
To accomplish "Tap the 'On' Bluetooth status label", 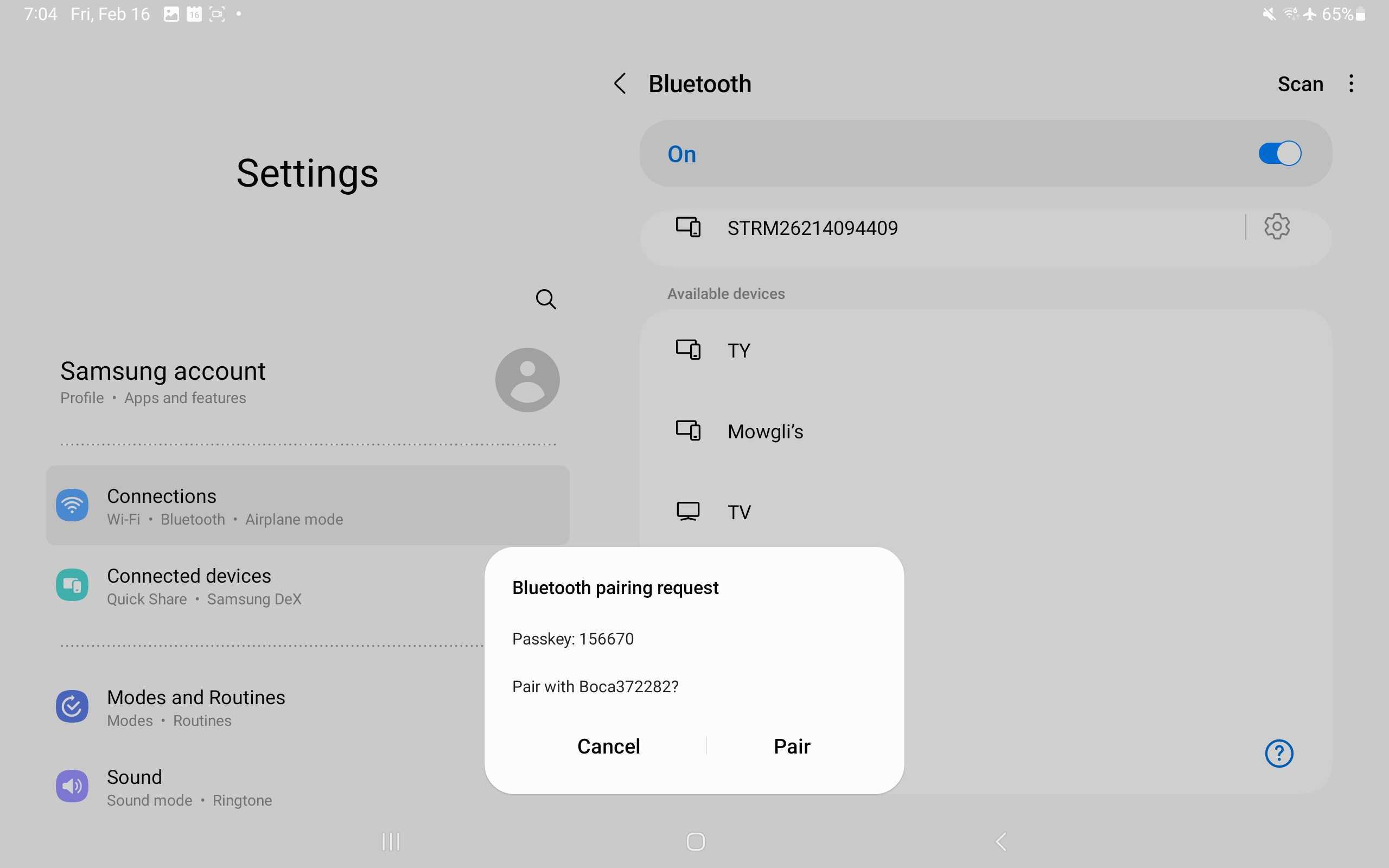I will click(x=681, y=154).
